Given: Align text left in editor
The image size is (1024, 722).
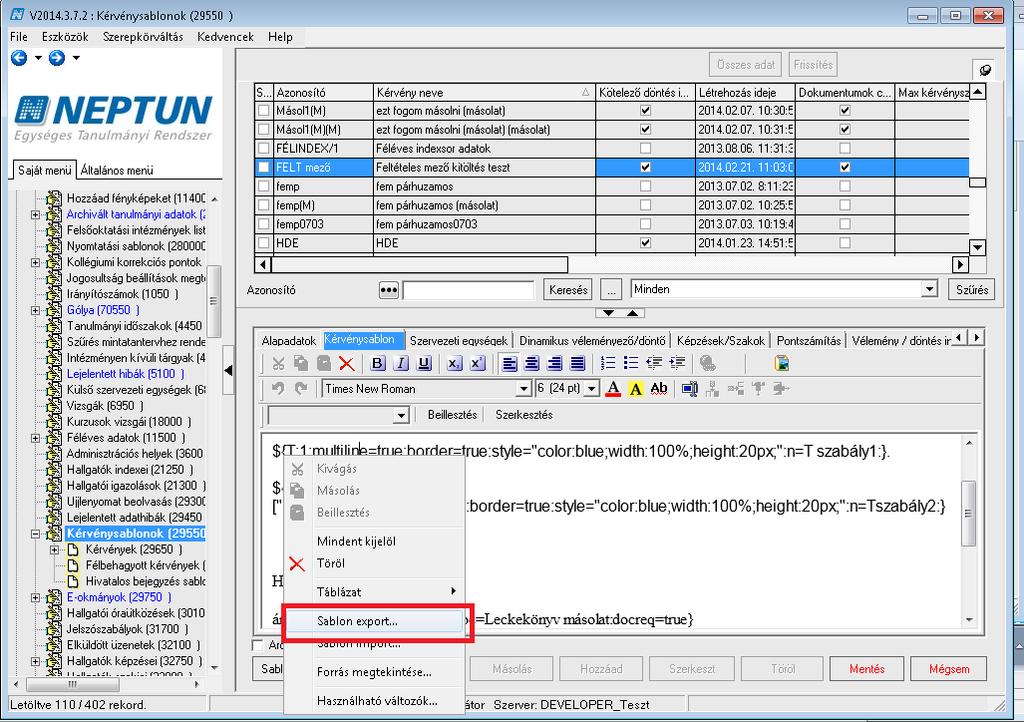Looking at the screenshot, I should click(509, 364).
